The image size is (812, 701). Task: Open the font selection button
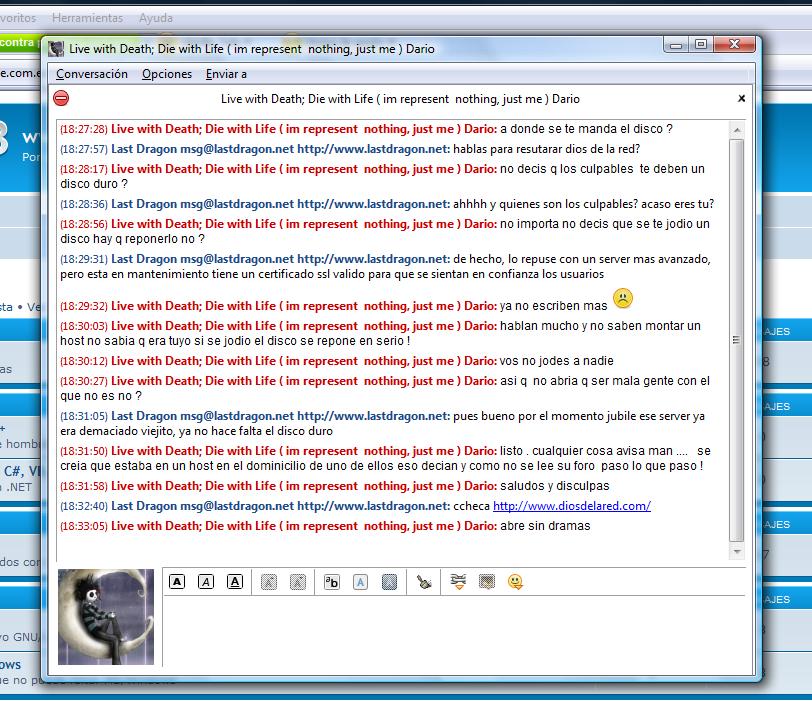pos(332,581)
